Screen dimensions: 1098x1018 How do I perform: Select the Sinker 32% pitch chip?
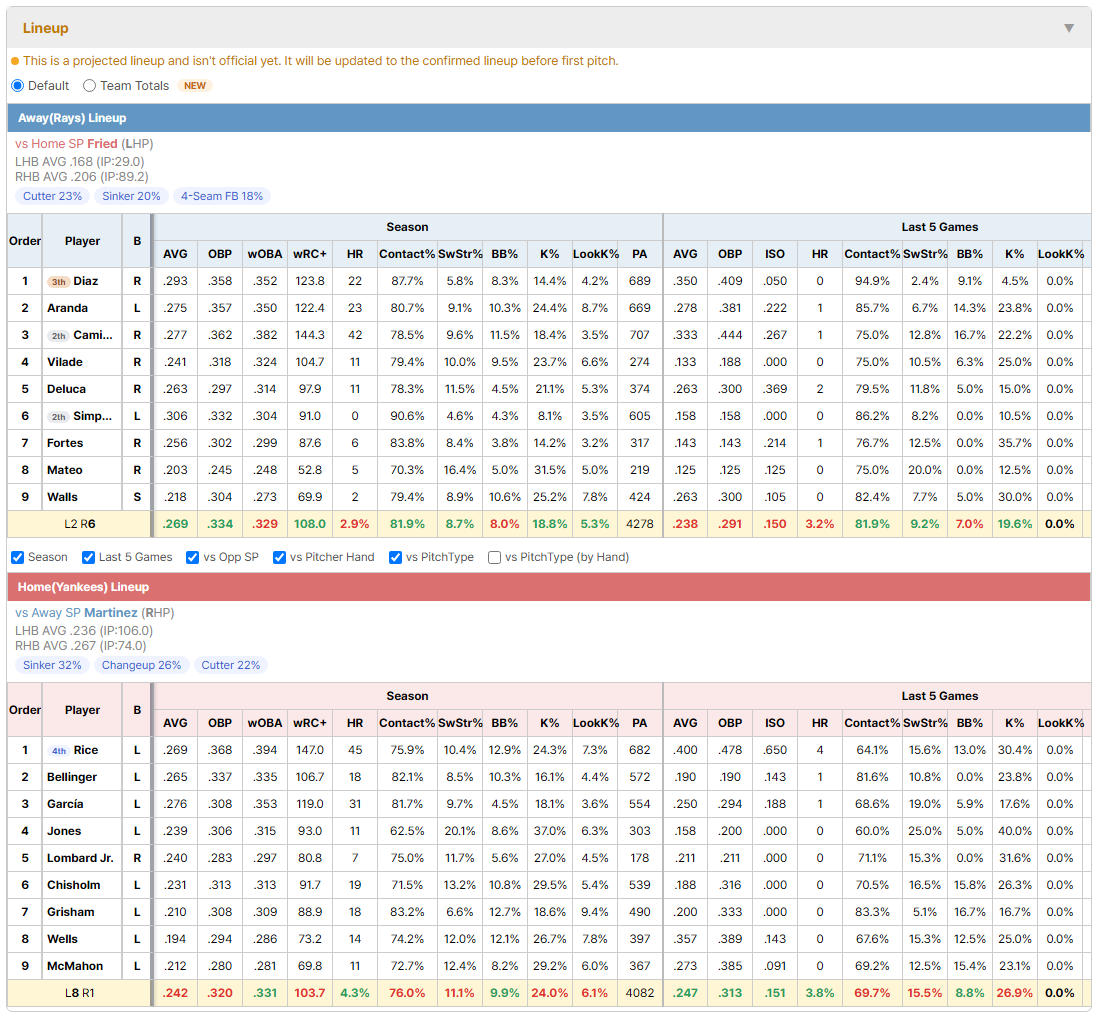point(53,665)
